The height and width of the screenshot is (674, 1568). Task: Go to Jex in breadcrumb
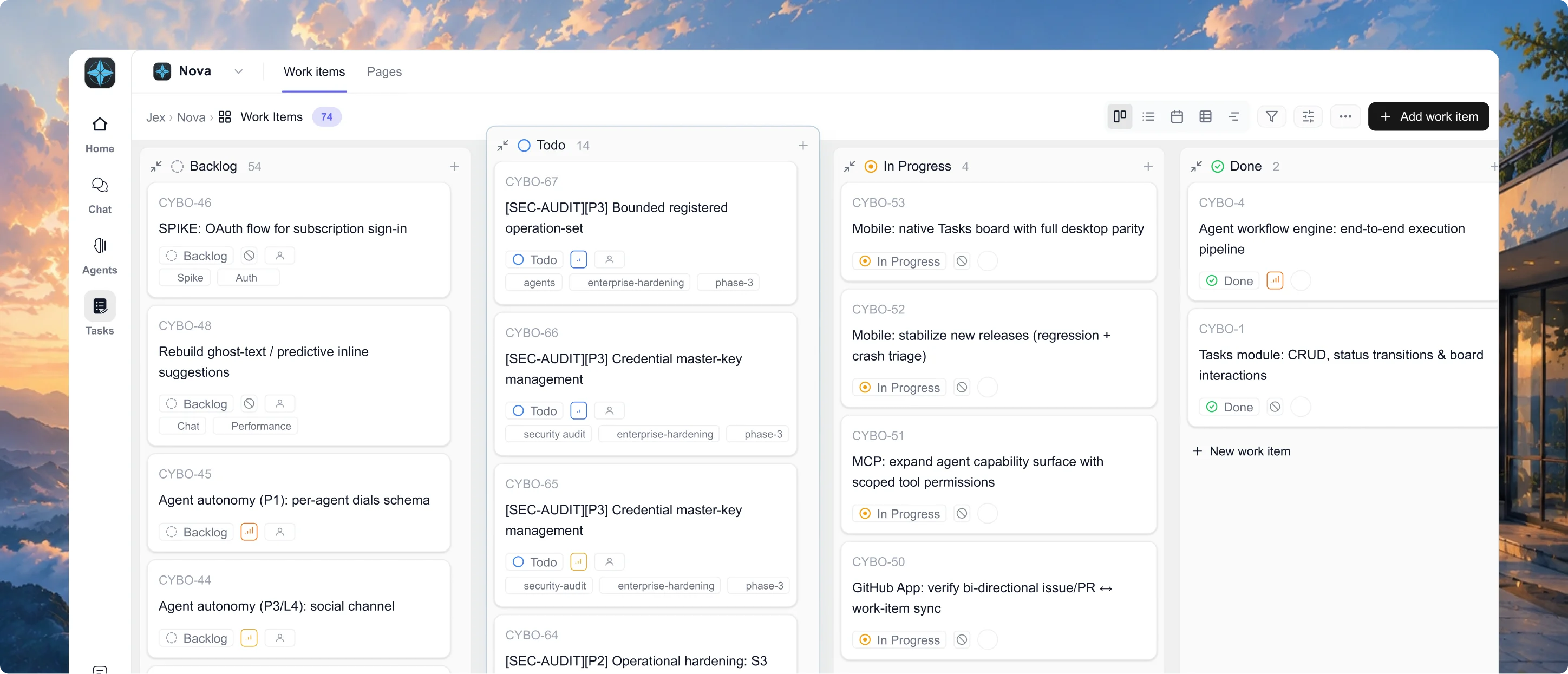[x=155, y=117]
